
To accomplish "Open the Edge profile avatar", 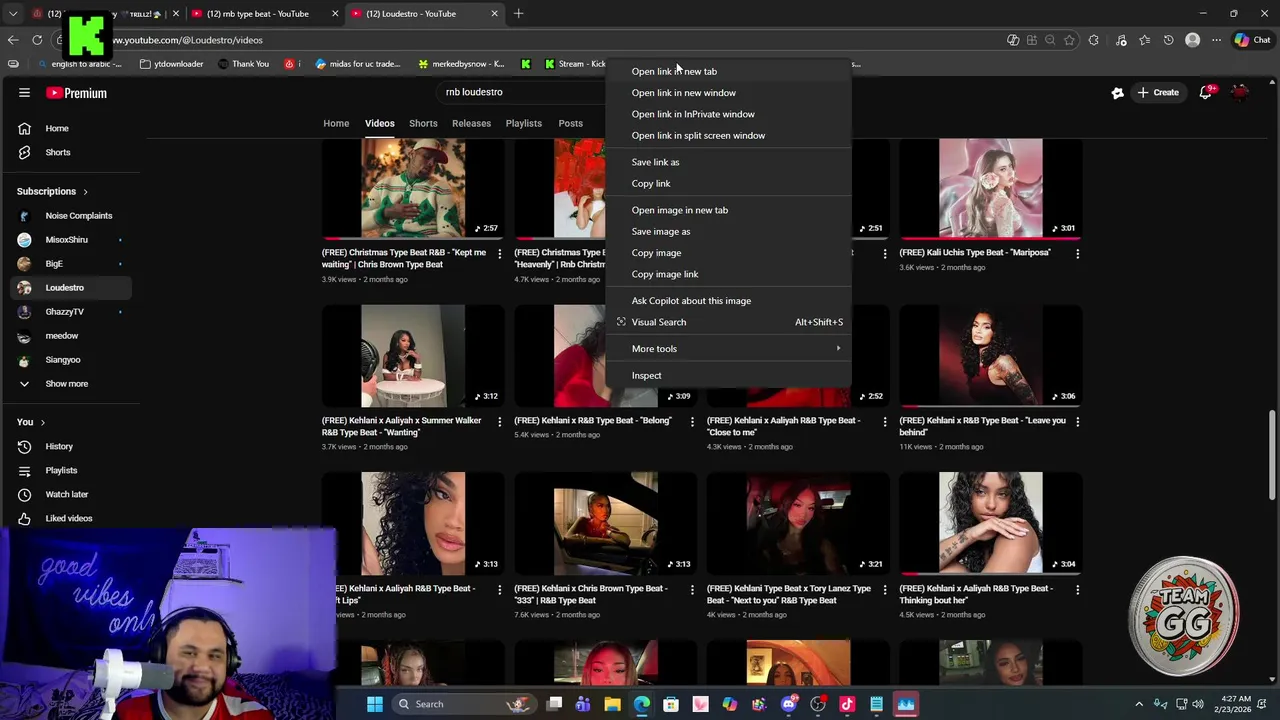I will point(1192,40).
